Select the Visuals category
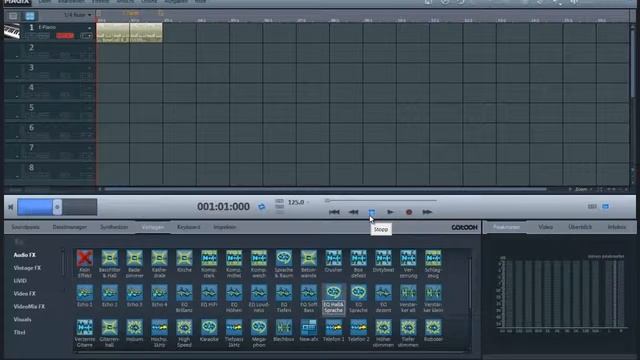The width and height of the screenshot is (640, 360). click(x=22, y=320)
